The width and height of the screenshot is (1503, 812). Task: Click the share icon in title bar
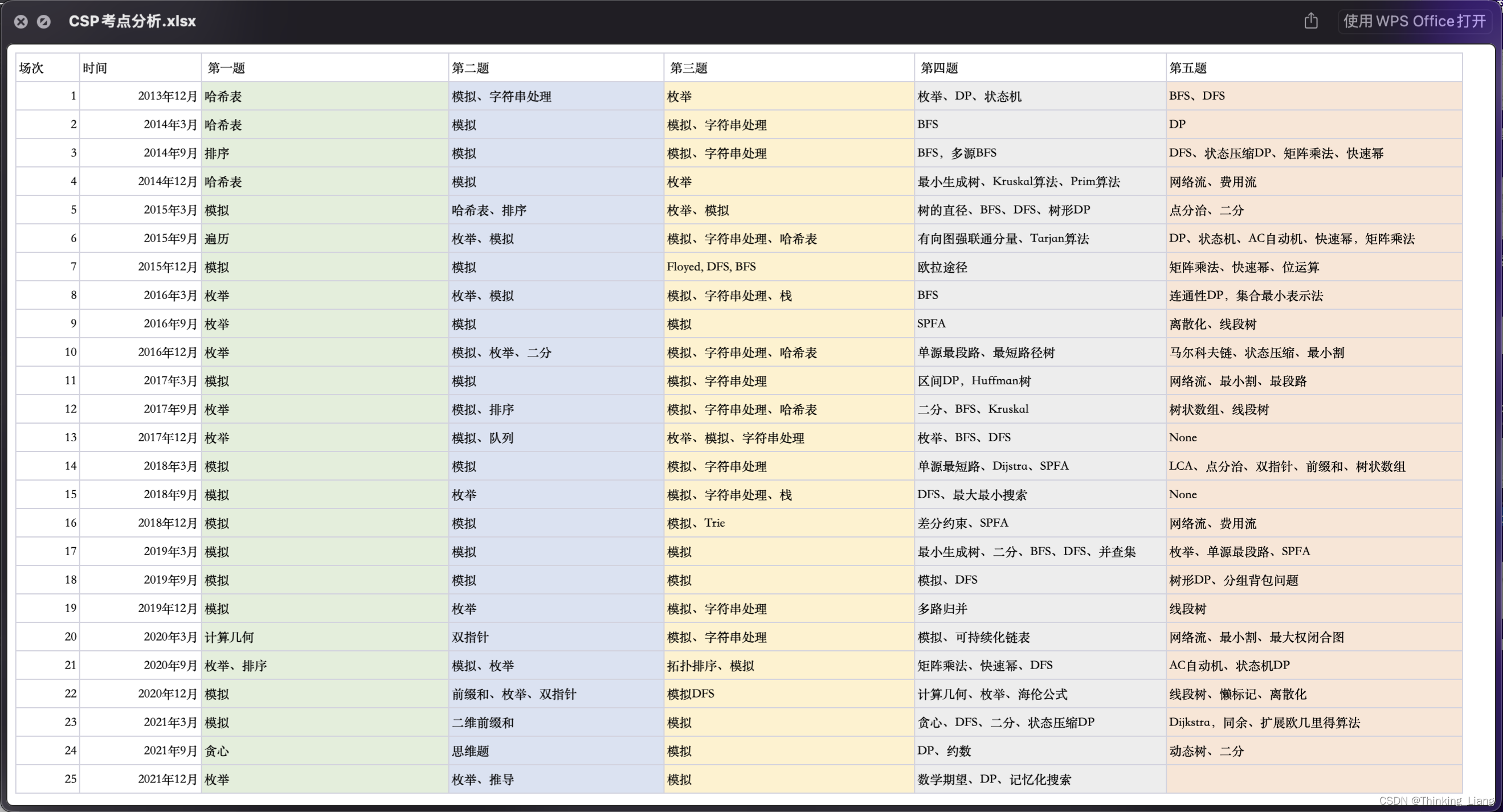click(x=1310, y=21)
